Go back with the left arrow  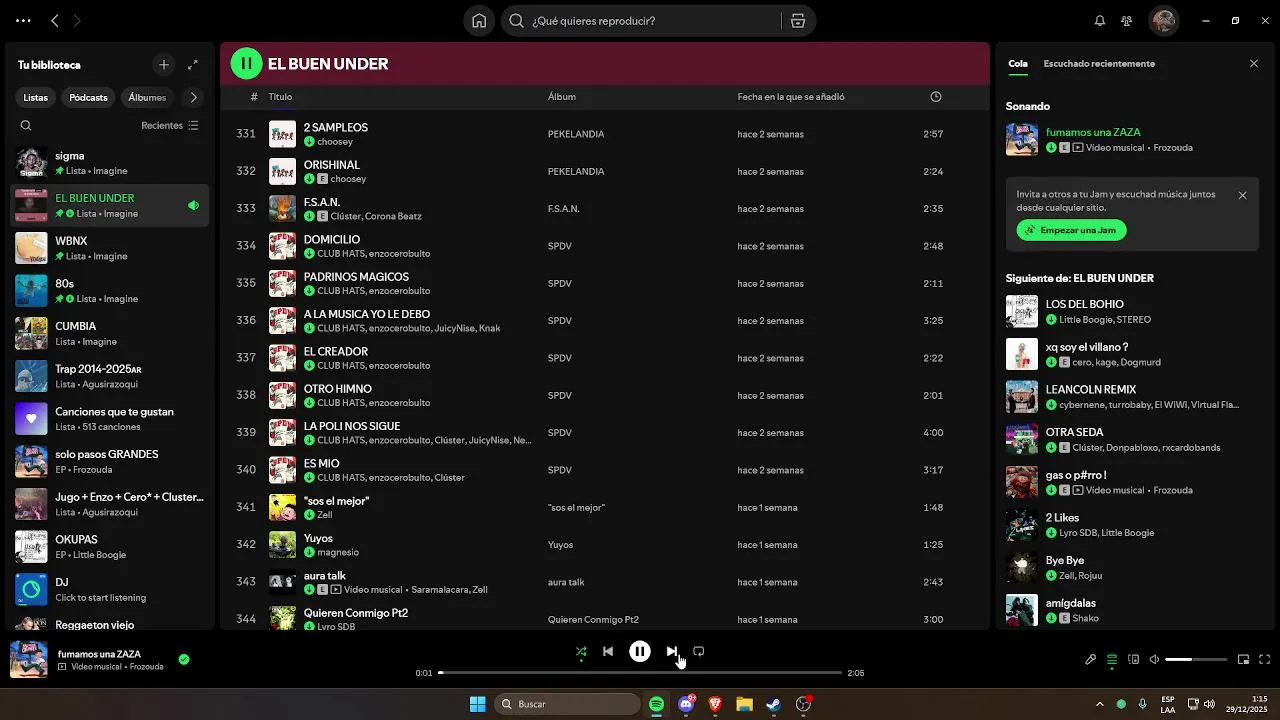tap(55, 20)
